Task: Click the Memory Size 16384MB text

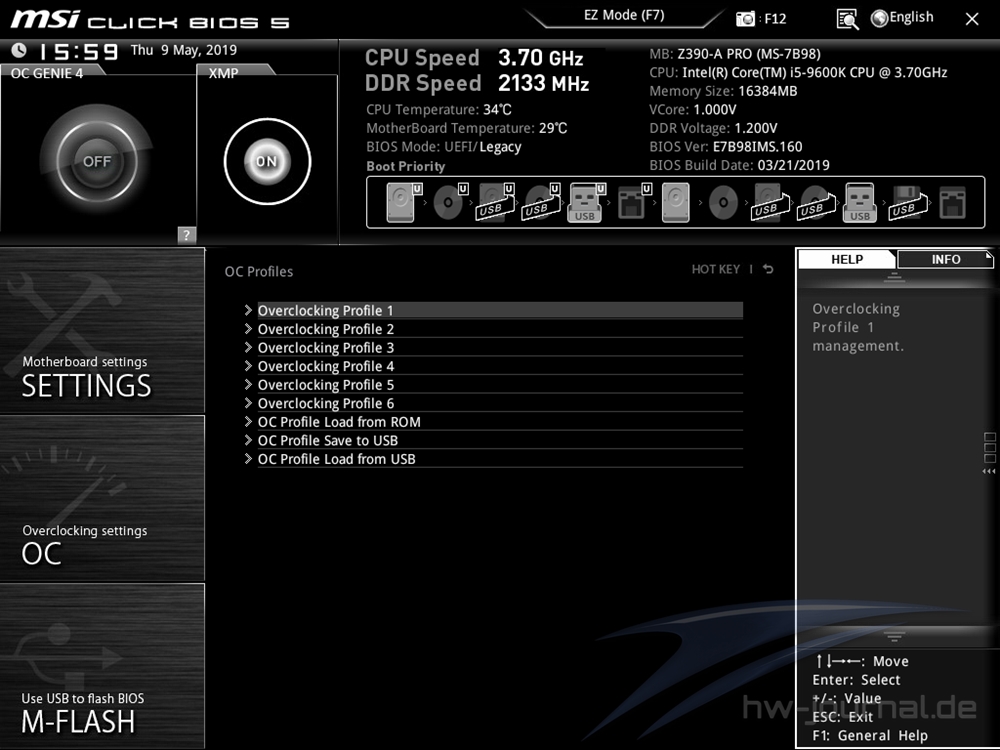Action: [x=723, y=91]
